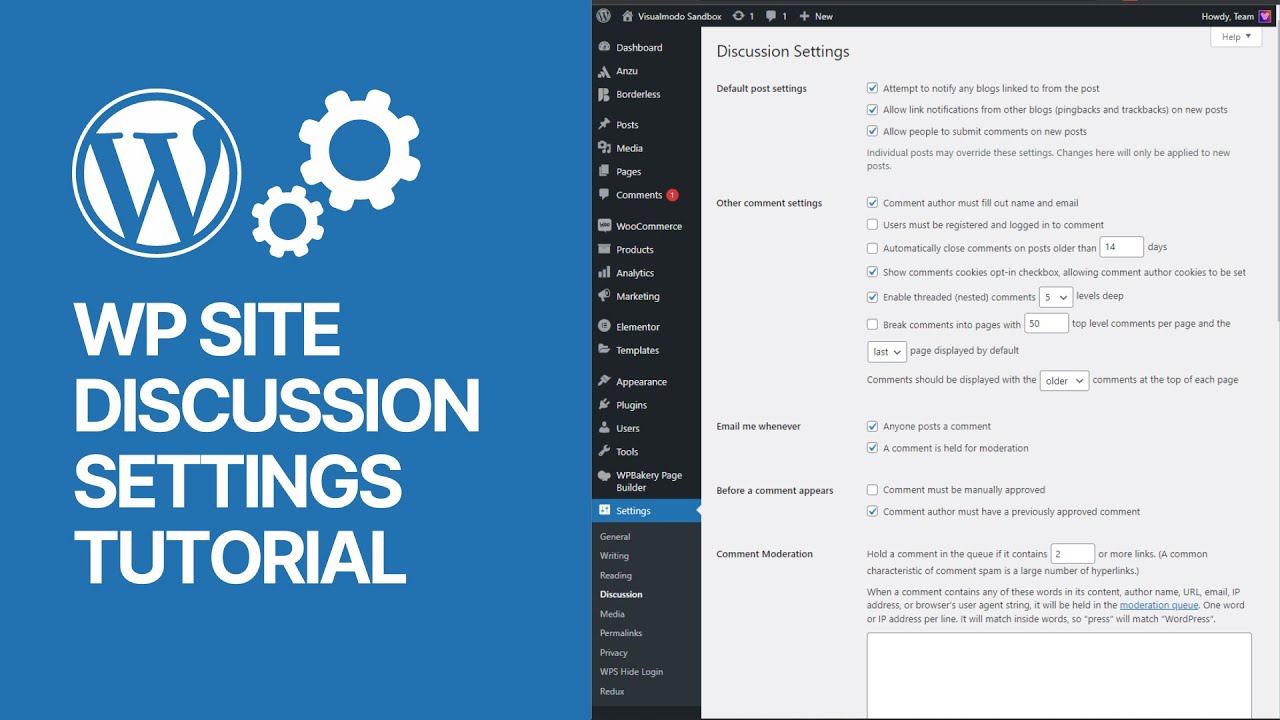
Task: Toggle Anyone posts a comment email checkbox
Action: point(872,426)
